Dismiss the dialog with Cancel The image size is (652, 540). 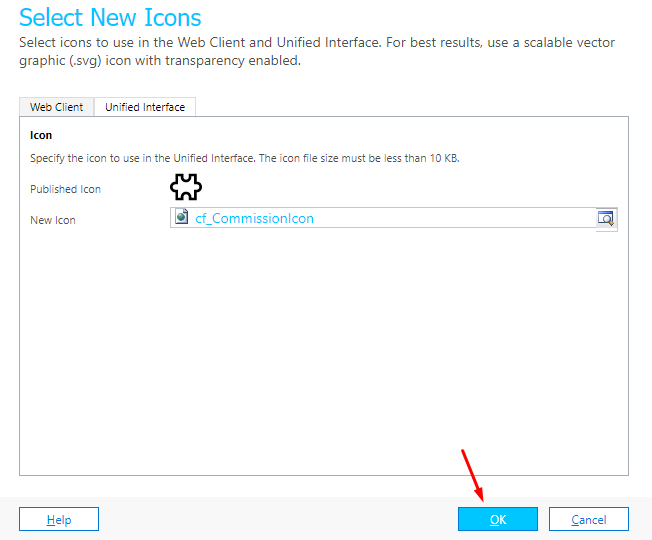[x=588, y=519]
